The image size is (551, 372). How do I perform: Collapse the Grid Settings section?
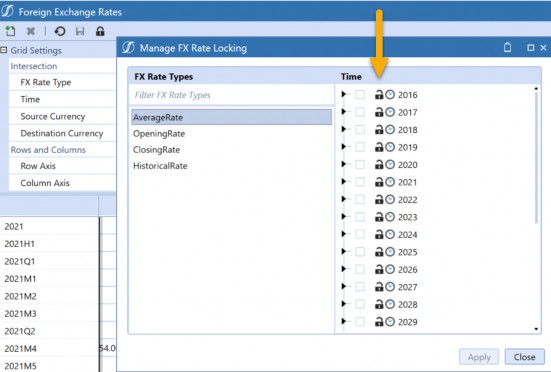pos(4,50)
